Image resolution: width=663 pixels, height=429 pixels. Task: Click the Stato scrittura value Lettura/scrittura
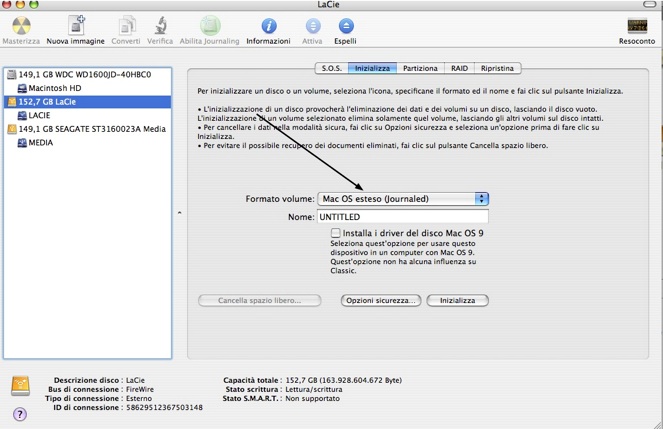pos(314,389)
